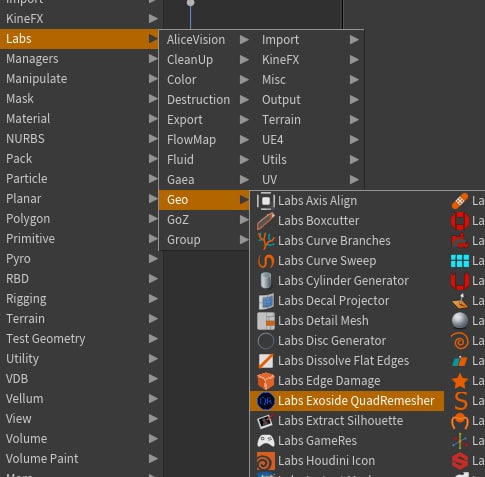Click the Exoside QuadRemesher QR icon
Image resolution: width=485 pixels, height=477 pixels.
pyautogui.click(x=266, y=401)
